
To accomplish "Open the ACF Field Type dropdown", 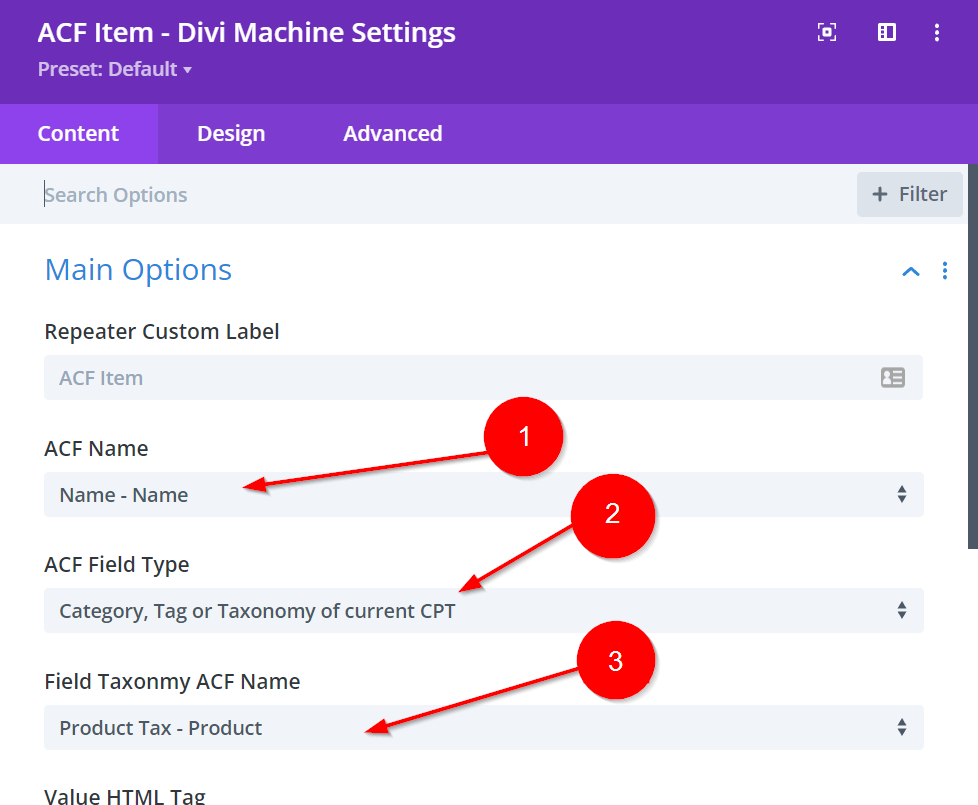I will pyautogui.click(x=483, y=611).
